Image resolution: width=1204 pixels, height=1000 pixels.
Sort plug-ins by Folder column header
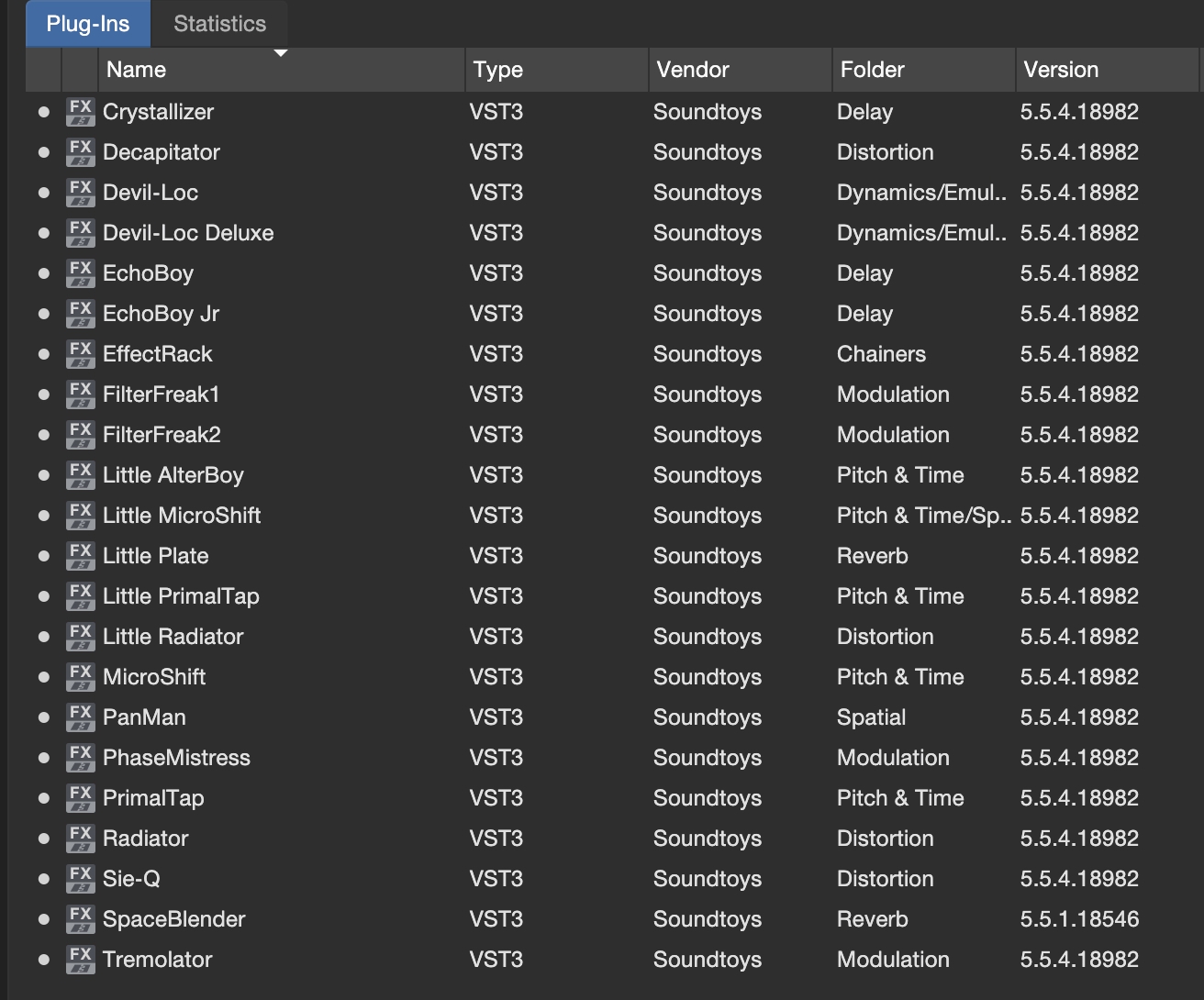[872, 70]
